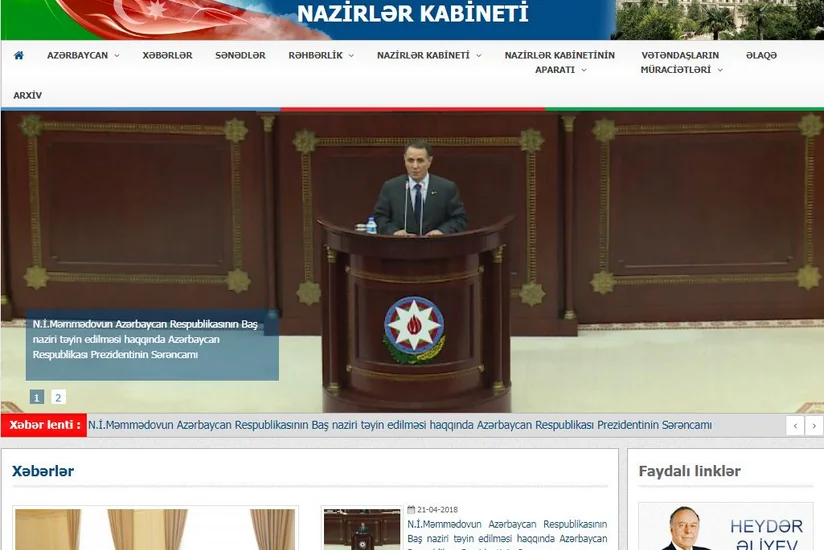The width and height of the screenshot is (824, 550).
Task: Show previous news ticker item
Action: click(x=795, y=425)
